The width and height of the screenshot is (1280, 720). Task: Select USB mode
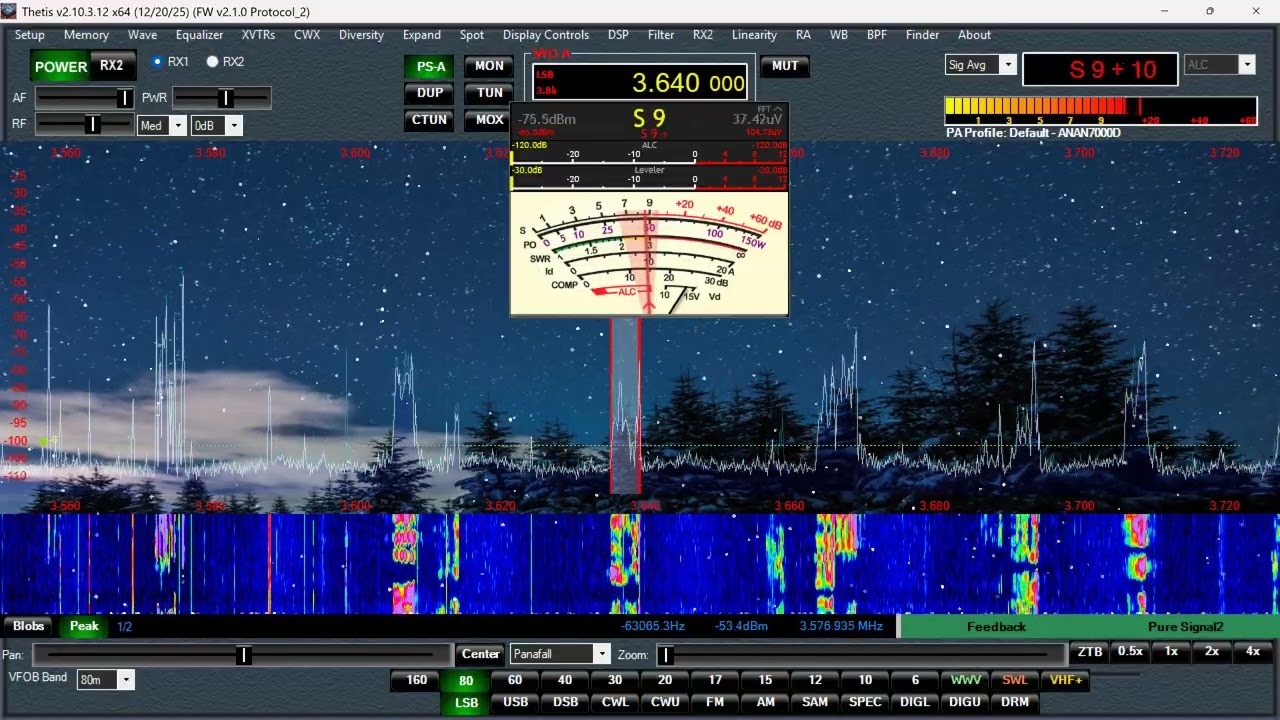pos(516,702)
